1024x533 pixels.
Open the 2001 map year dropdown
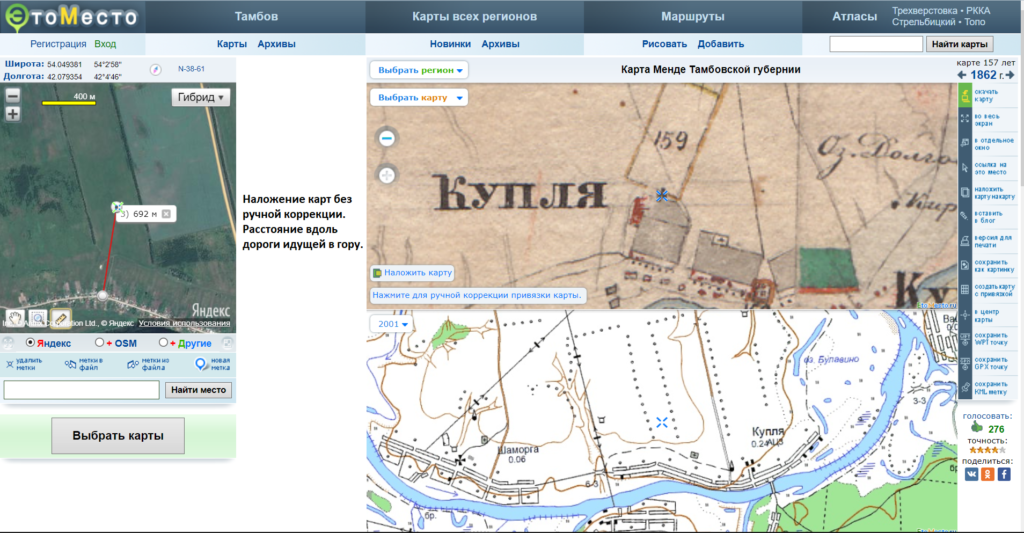pyautogui.click(x=391, y=324)
